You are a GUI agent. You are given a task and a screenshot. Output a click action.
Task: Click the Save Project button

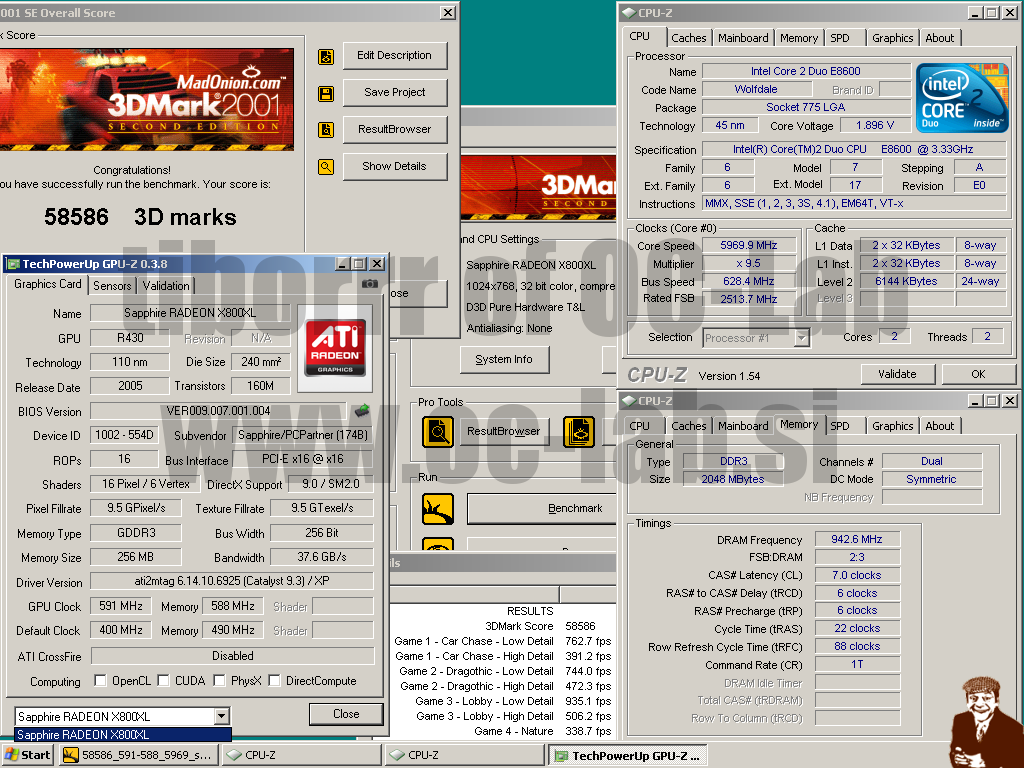[394, 93]
